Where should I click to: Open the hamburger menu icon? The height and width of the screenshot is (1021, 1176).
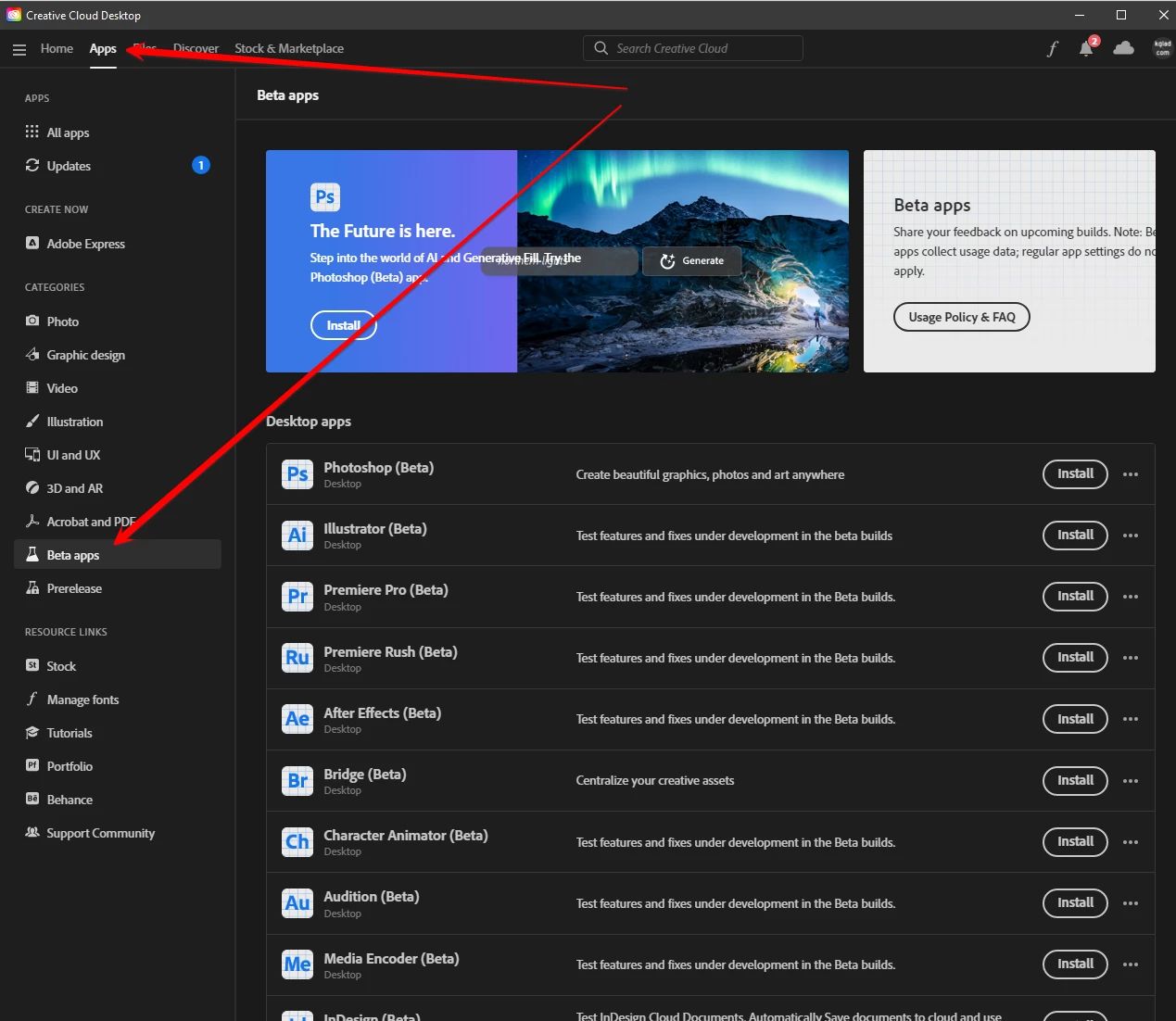(x=19, y=49)
